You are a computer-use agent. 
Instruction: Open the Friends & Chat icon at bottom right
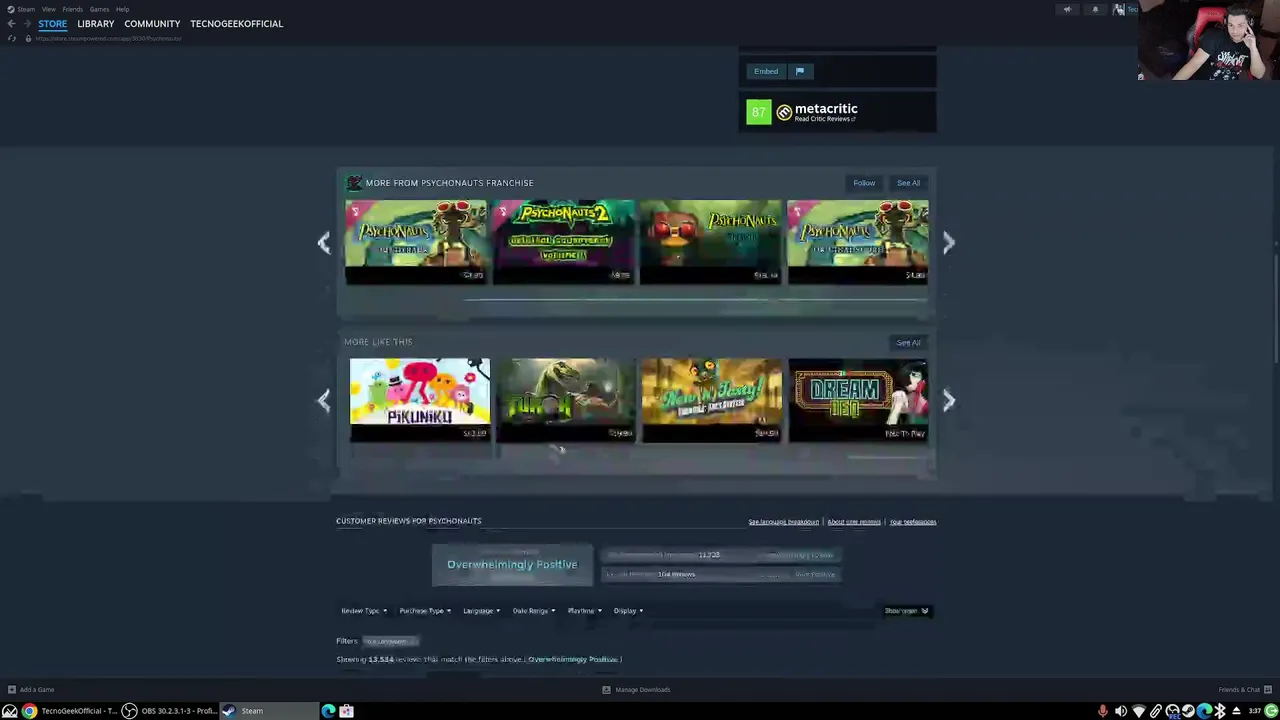click(1267, 689)
